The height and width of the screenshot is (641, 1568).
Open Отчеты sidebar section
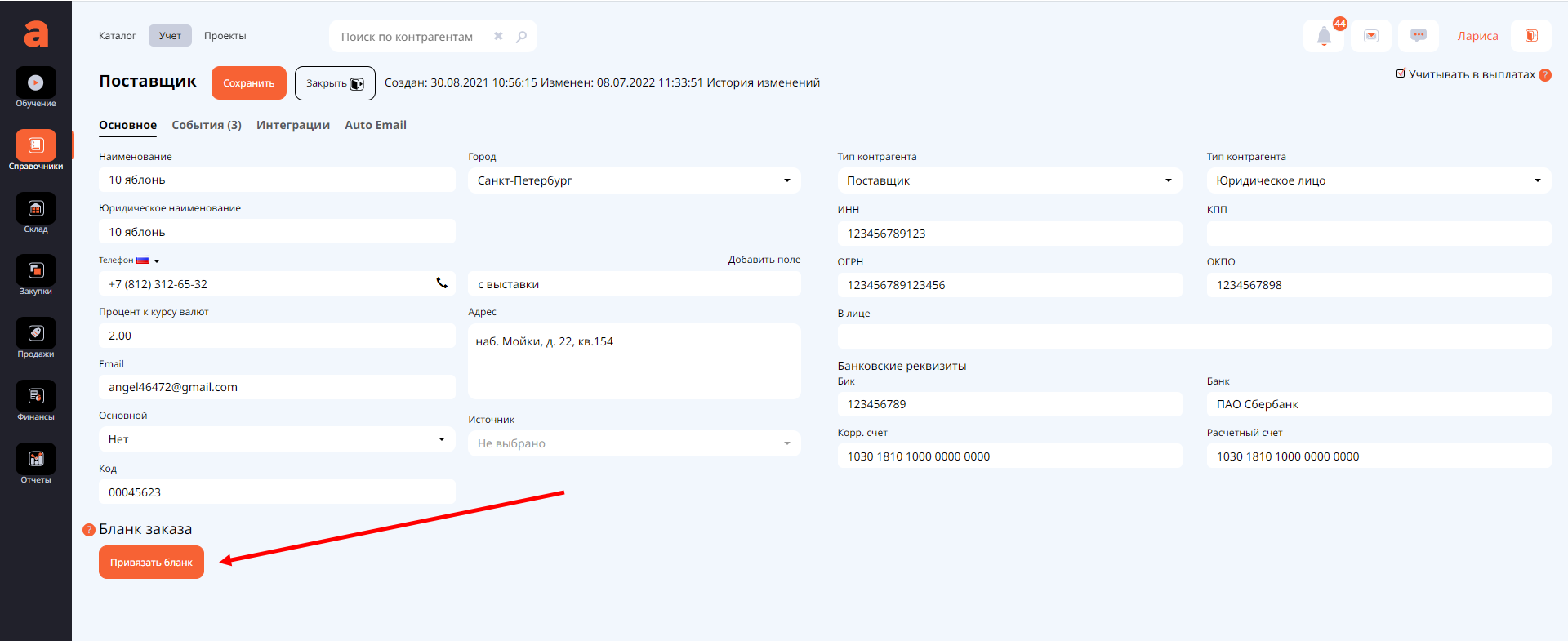pos(36,460)
